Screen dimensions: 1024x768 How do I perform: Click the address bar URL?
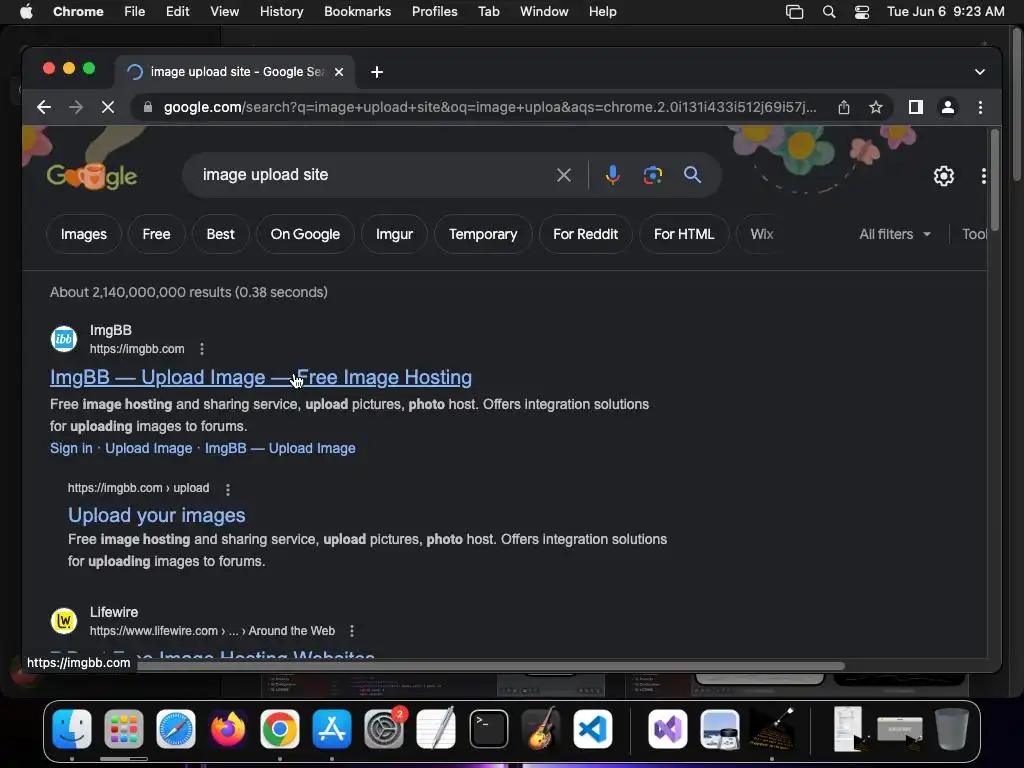[x=490, y=107]
